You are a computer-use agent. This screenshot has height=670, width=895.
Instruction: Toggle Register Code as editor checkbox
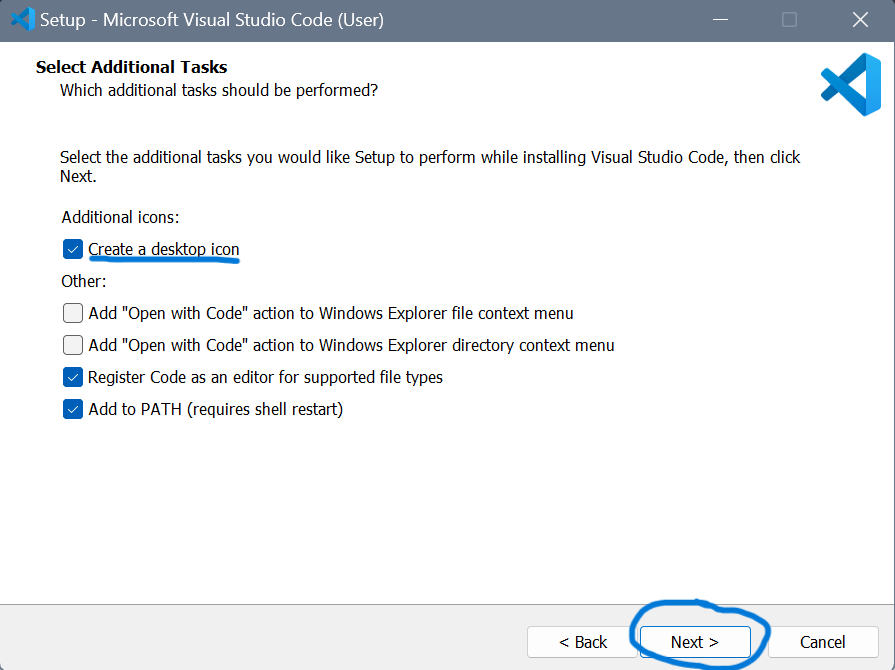point(72,377)
